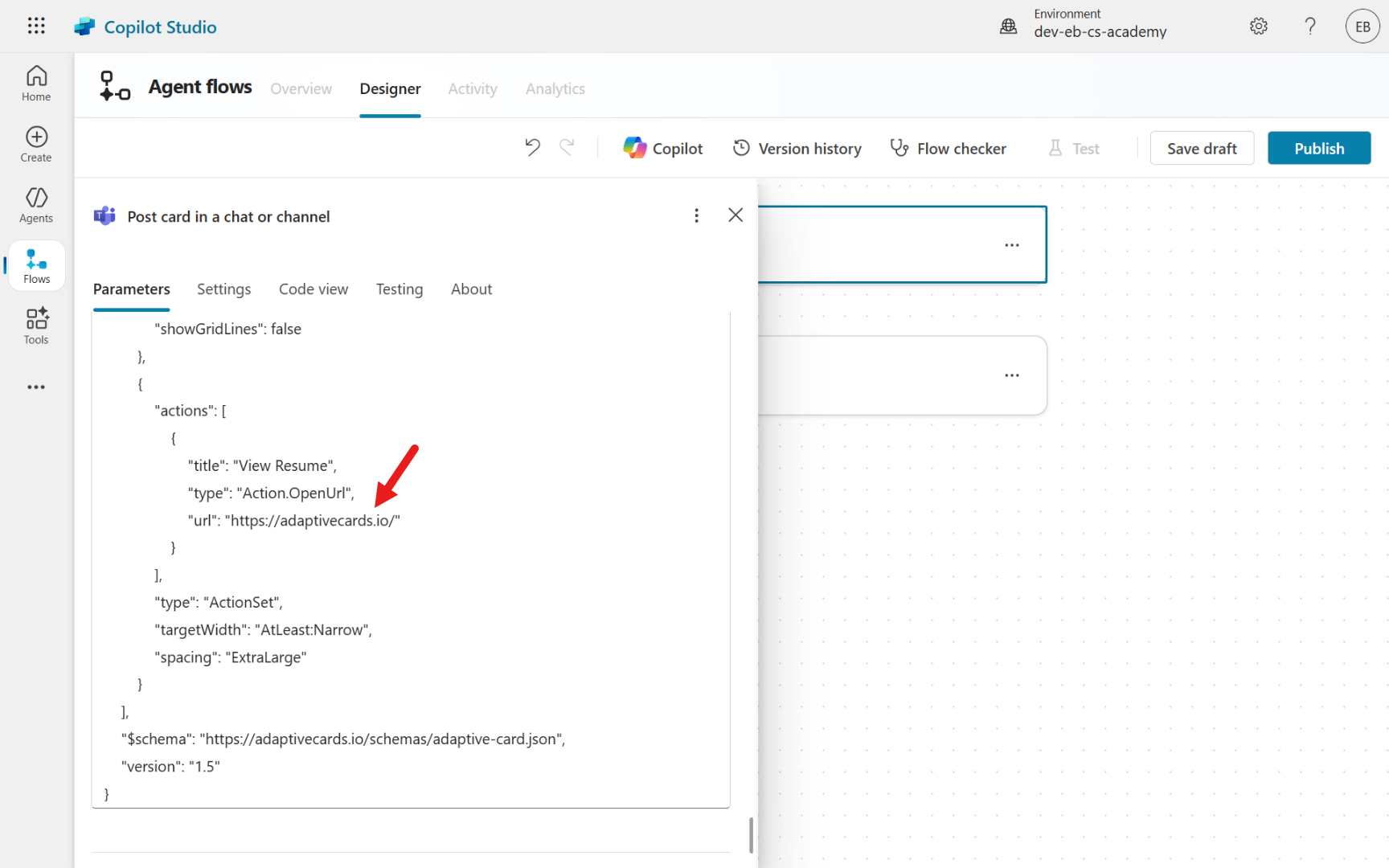
Task: Open ellipsis menu on selected flow node
Action: (1011, 245)
